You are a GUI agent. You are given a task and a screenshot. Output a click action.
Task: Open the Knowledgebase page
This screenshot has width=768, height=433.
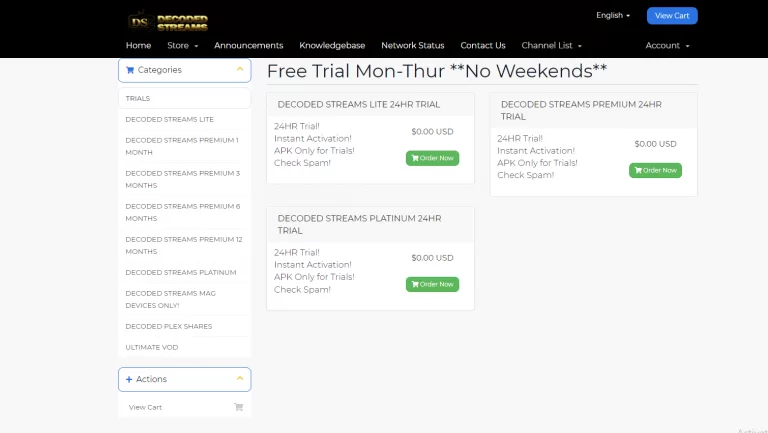(x=332, y=46)
